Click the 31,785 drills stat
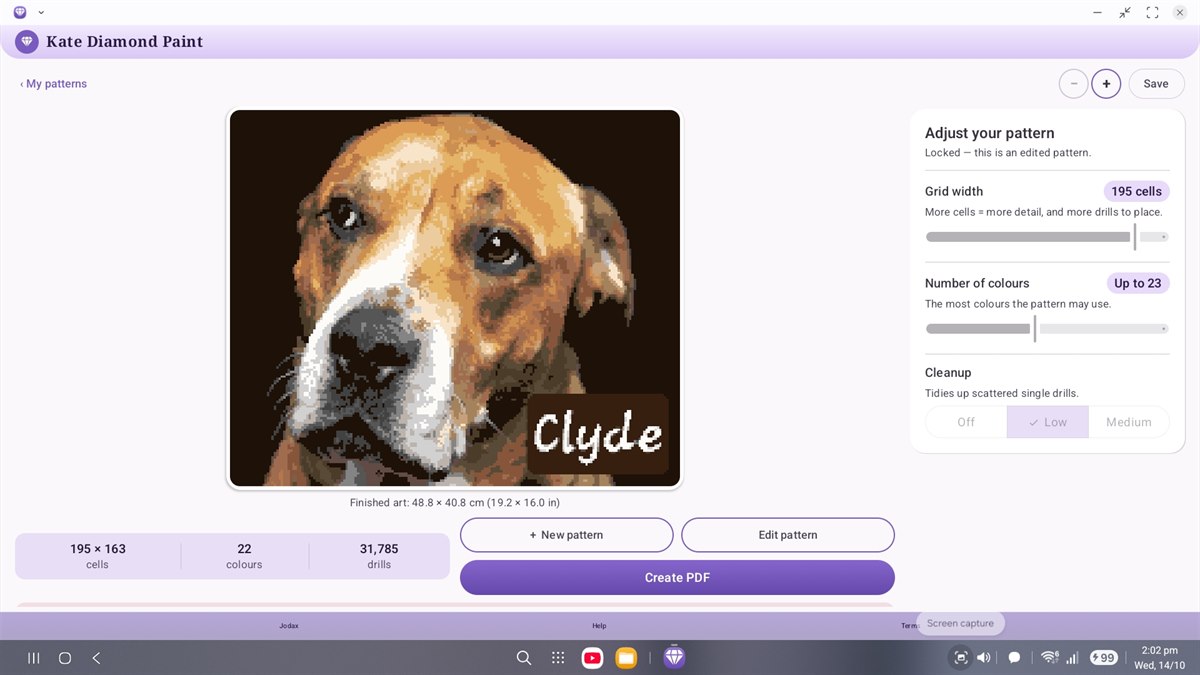The image size is (1200, 675). click(x=379, y=556)
